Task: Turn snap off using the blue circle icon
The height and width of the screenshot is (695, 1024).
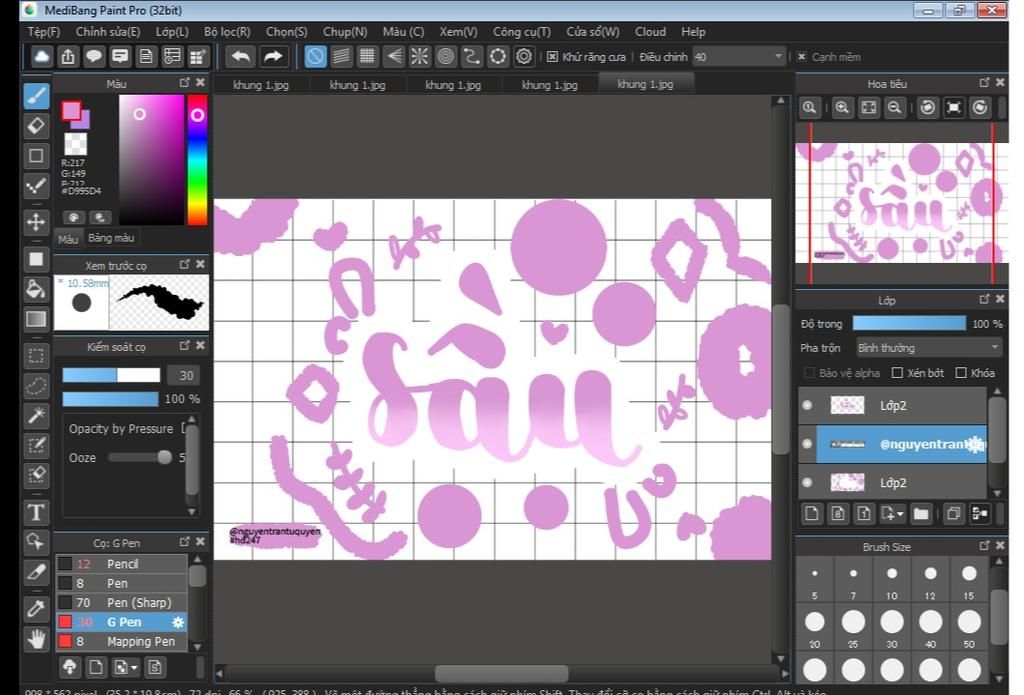Action: [315, 57]
